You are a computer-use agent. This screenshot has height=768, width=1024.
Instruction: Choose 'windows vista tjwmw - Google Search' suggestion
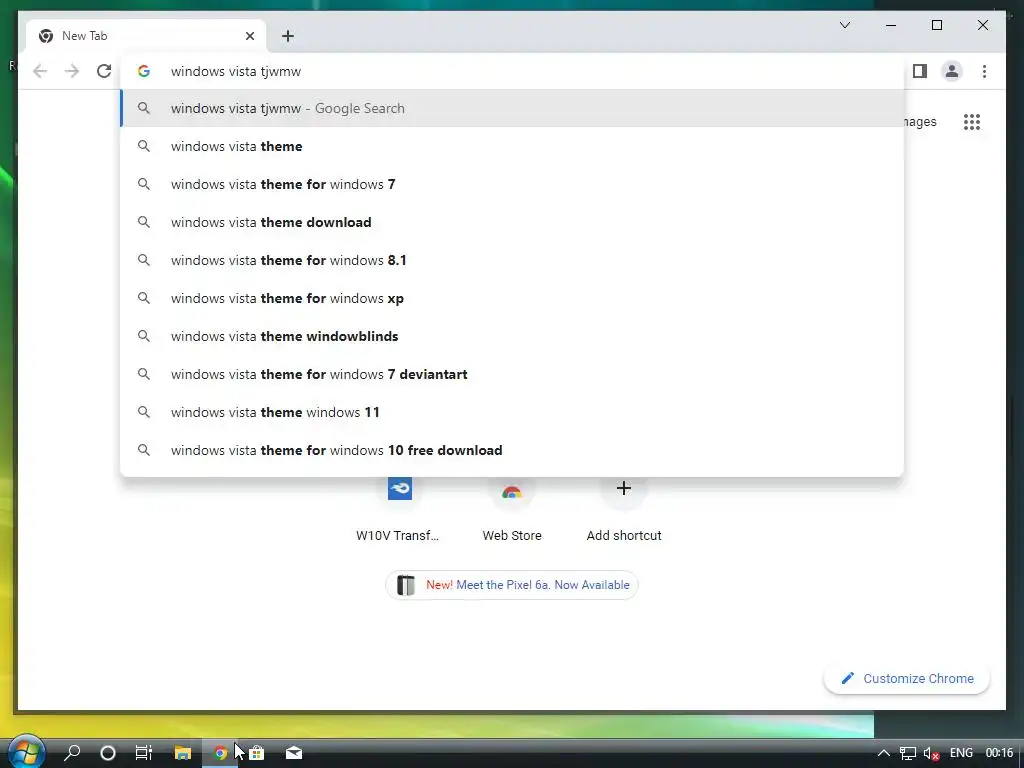pyautogui.click(x=513, y=108)
